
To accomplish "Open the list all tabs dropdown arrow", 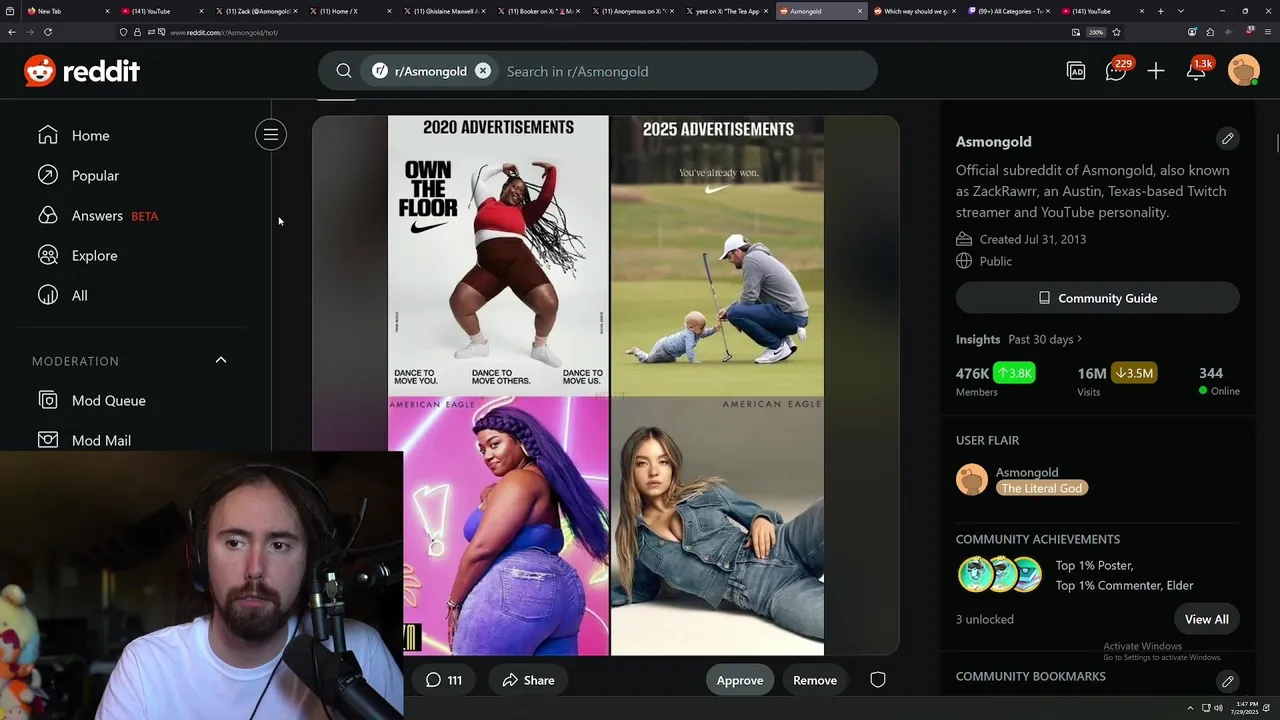I will point(1180,11).
